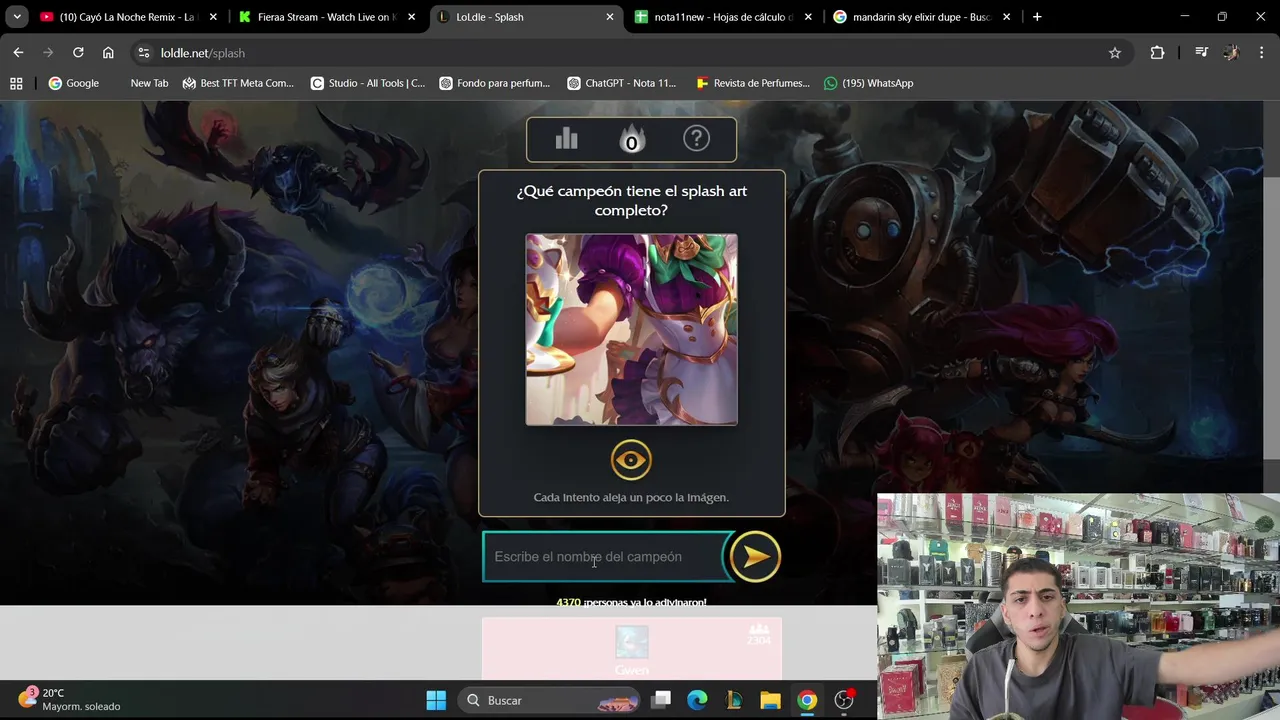Close the Fieraa Stream tab
This screenshot has height=720, width=1280.
[x=411, y=17]
